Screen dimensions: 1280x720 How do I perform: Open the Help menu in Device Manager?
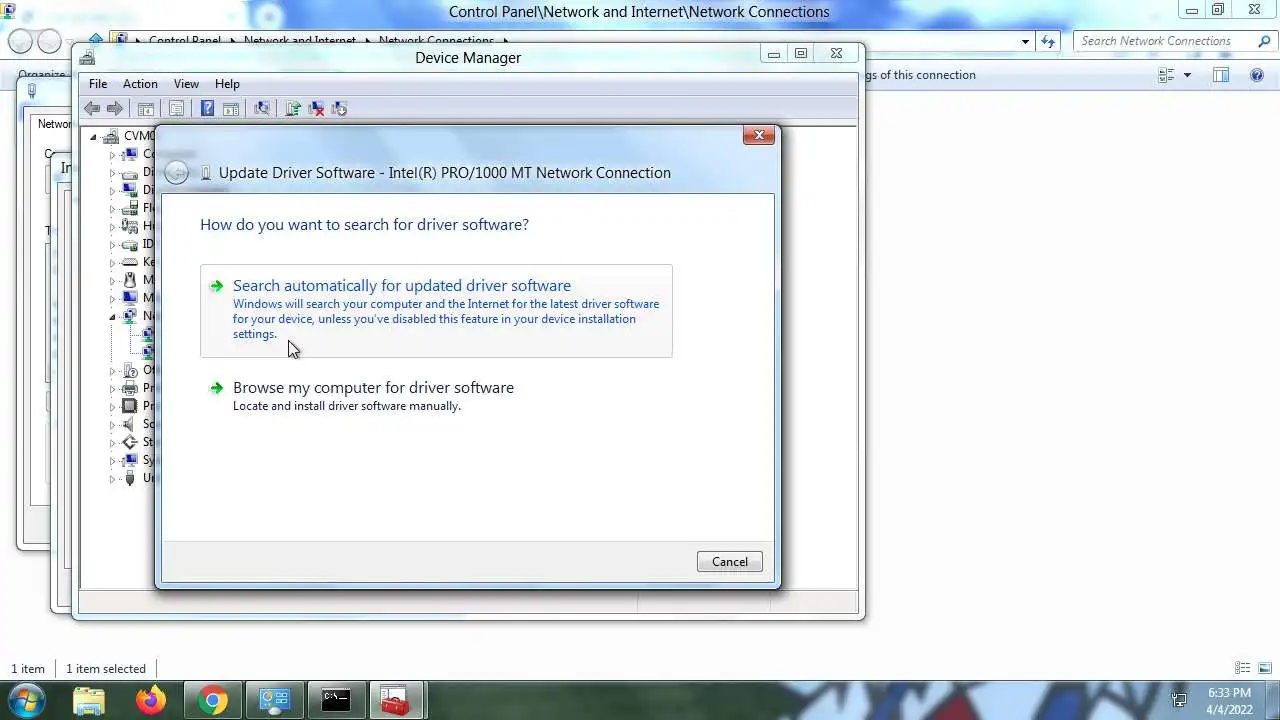tap(227, 84)
